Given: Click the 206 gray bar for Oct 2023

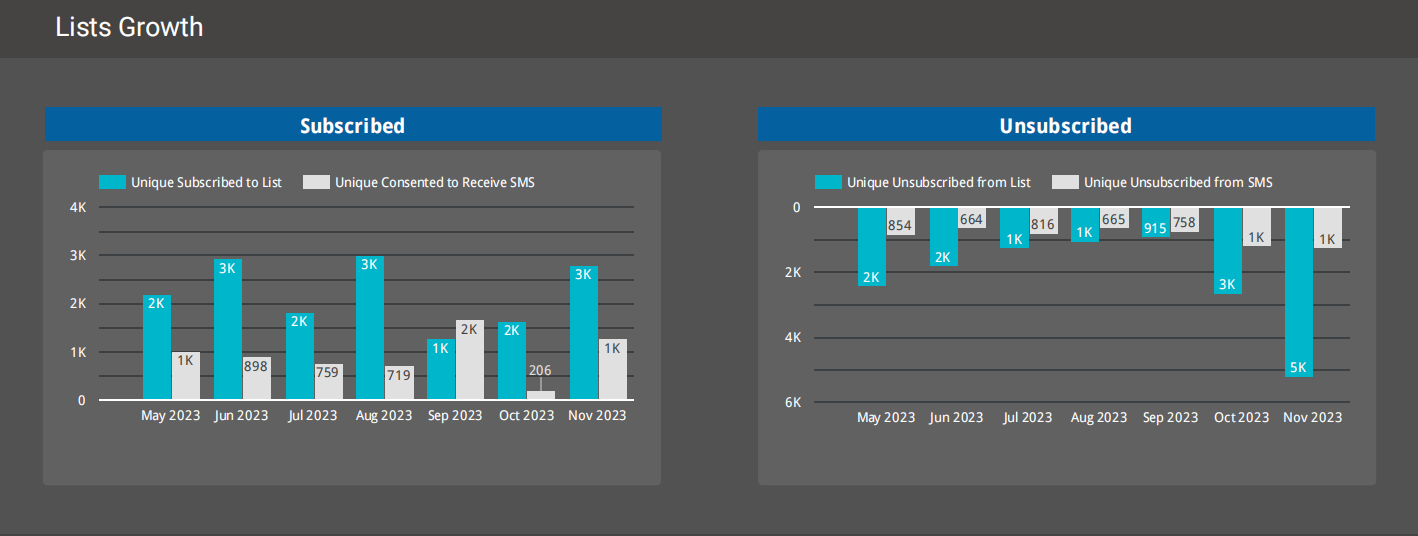Looking at the screenshot, I should 540,394.
